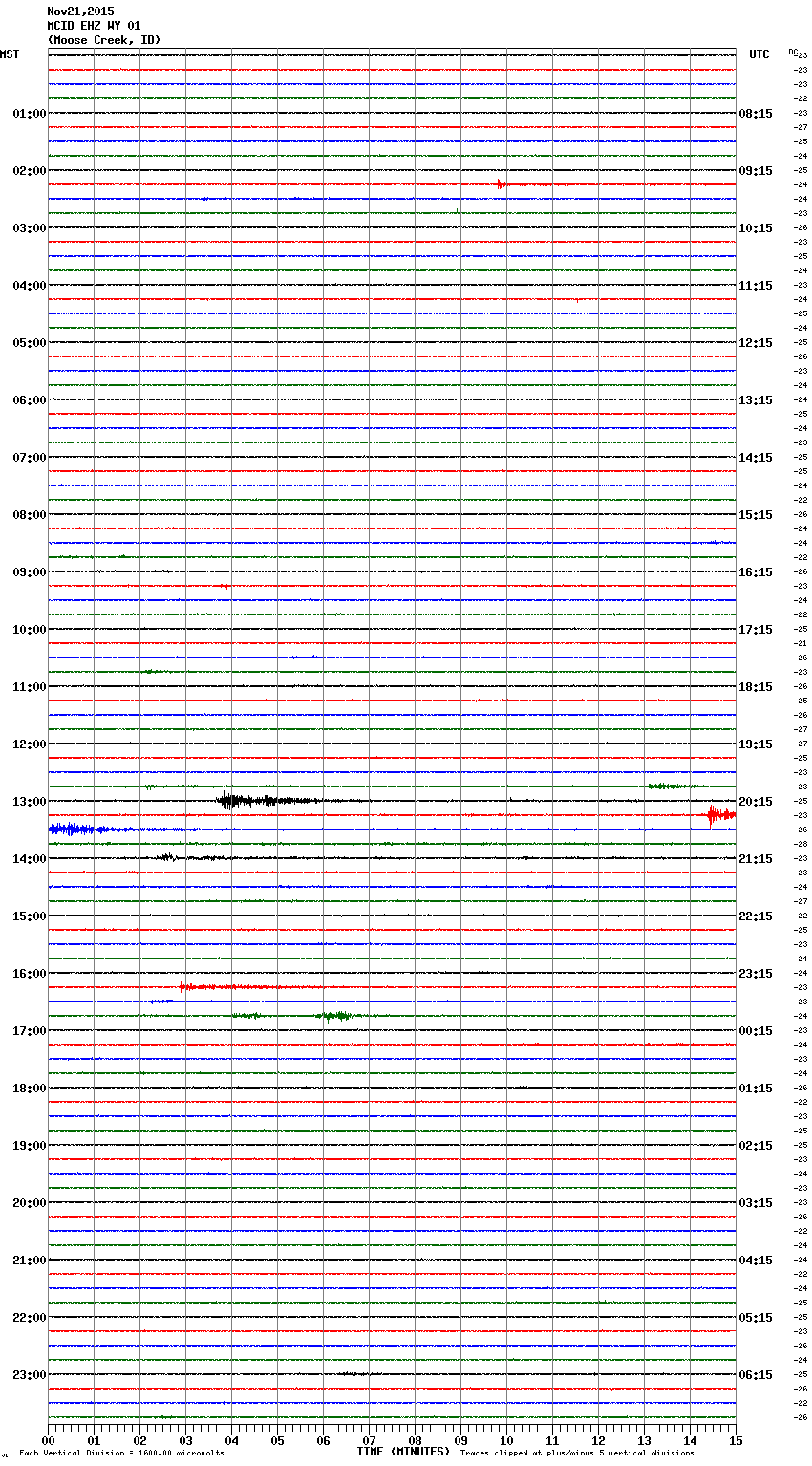The width and height of the screenshot is (812, 1466).
Task: Select the 17:00 MST row label
Action: (29, 1031)
